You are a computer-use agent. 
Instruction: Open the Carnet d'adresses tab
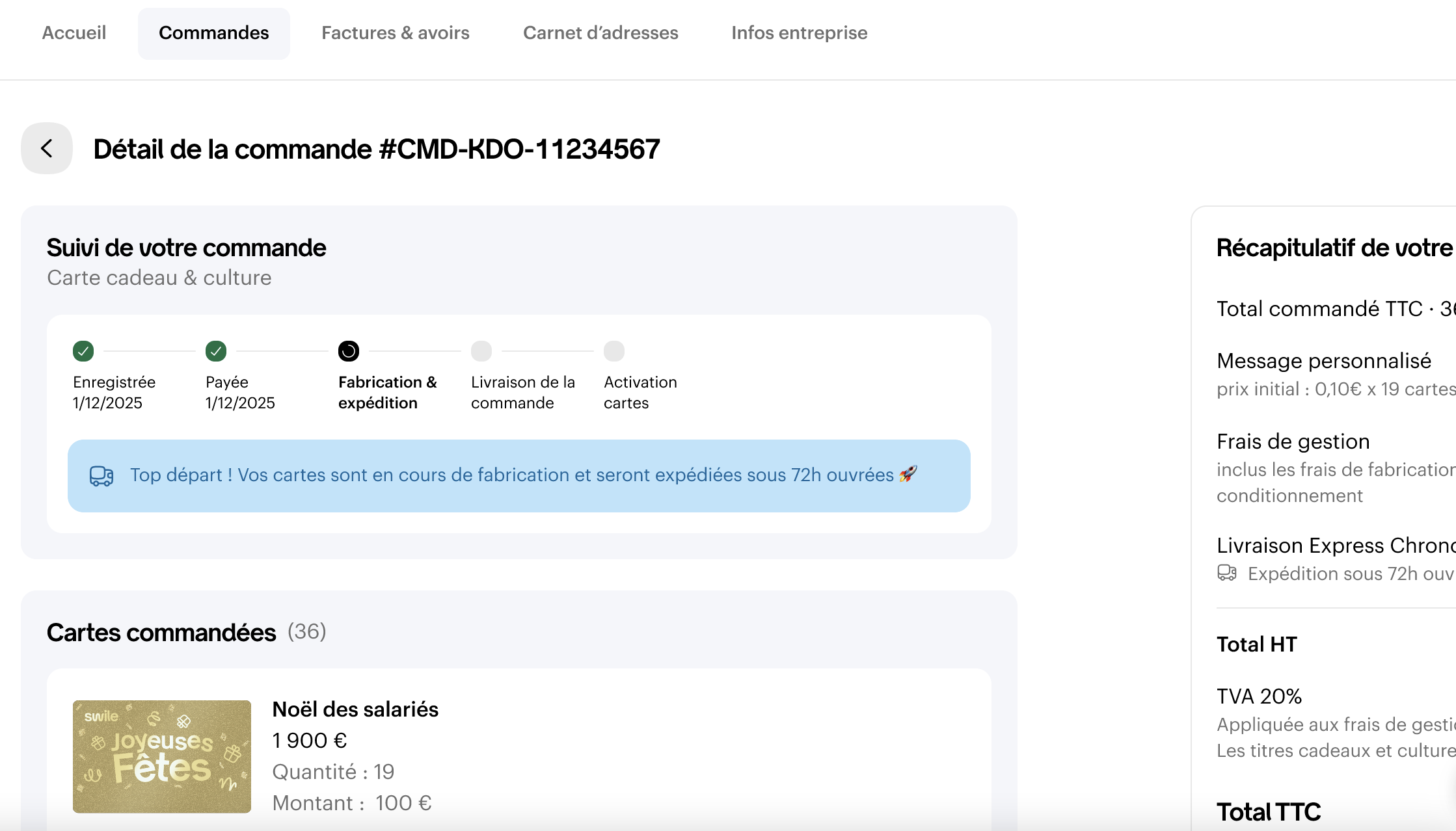(600, 33)
